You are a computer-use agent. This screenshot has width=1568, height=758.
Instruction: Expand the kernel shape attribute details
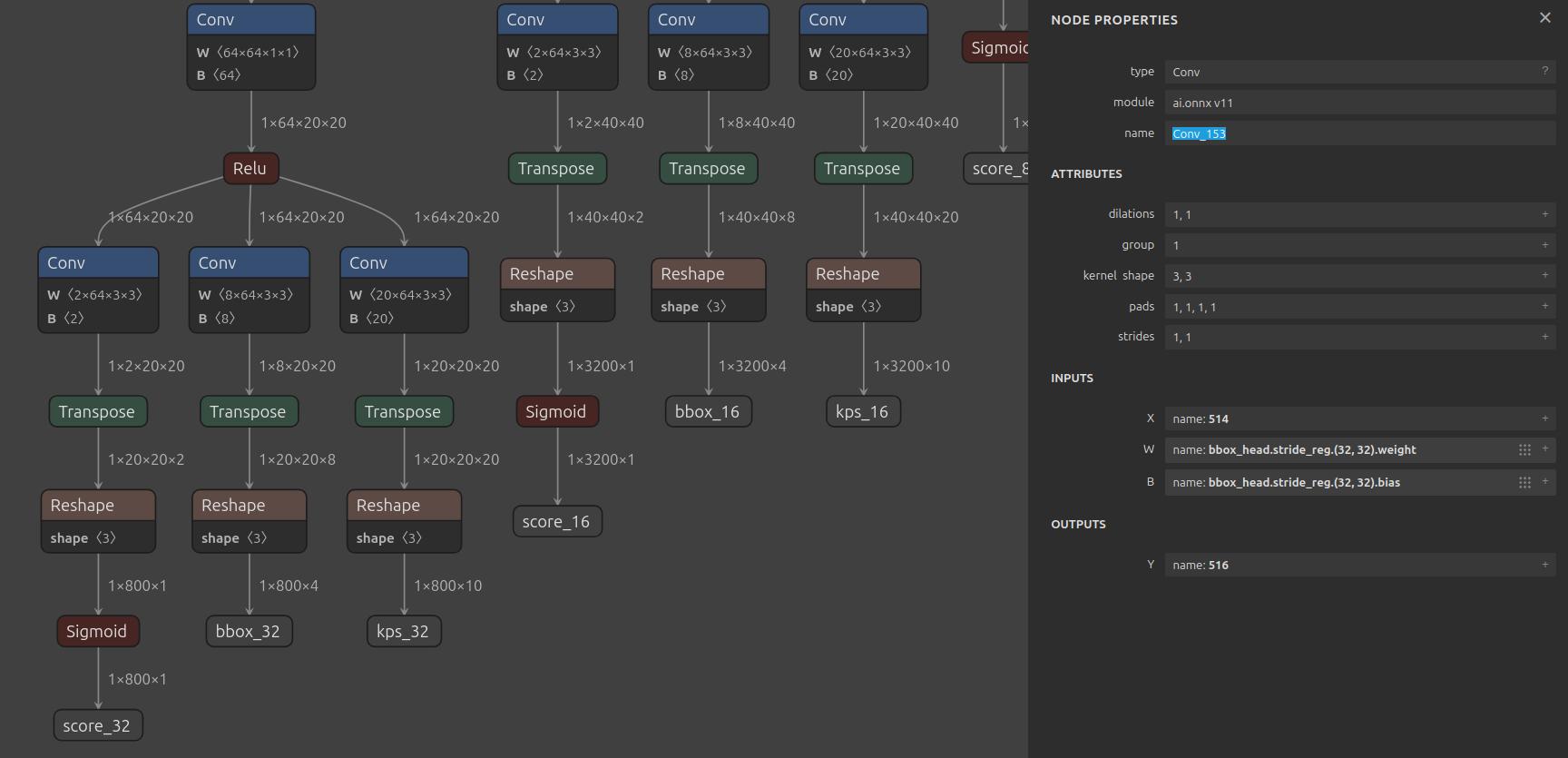[x=1544, y=275]
